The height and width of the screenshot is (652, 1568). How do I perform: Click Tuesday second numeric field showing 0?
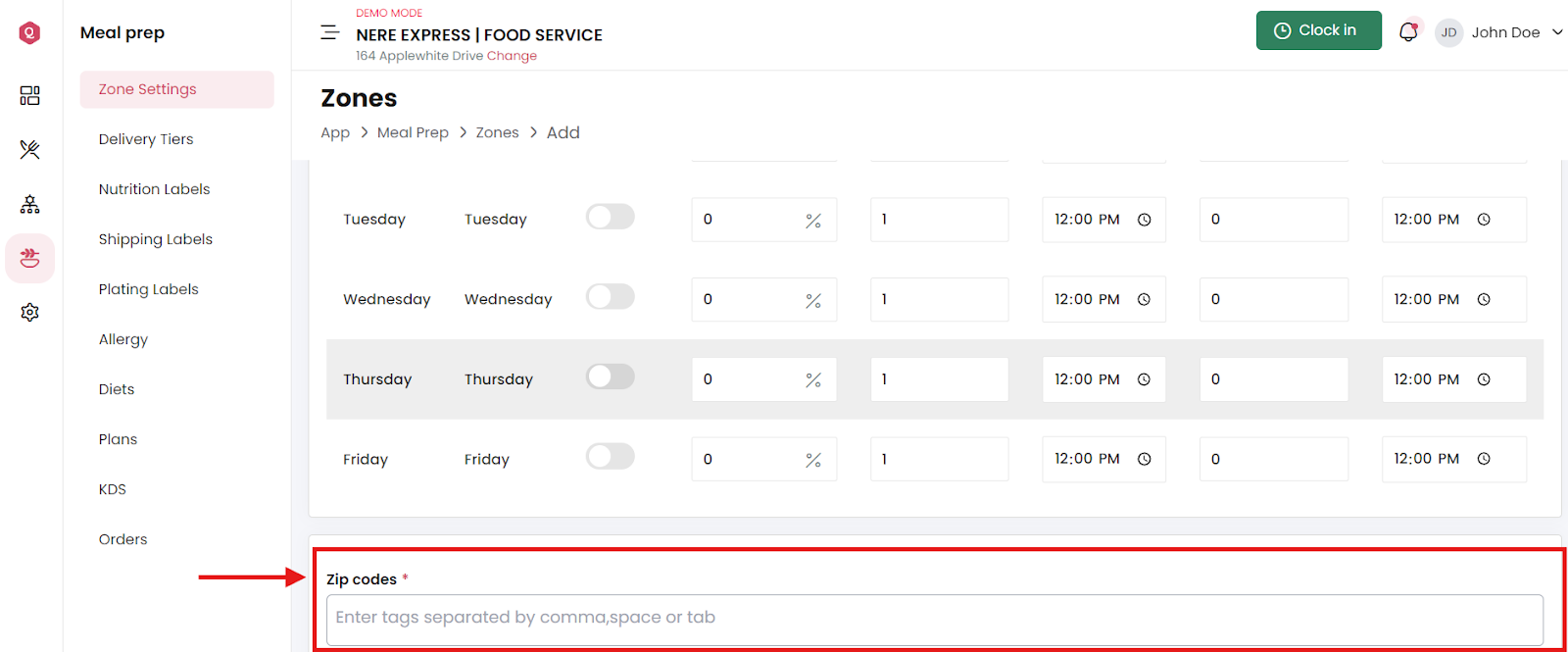(1273, 220)
